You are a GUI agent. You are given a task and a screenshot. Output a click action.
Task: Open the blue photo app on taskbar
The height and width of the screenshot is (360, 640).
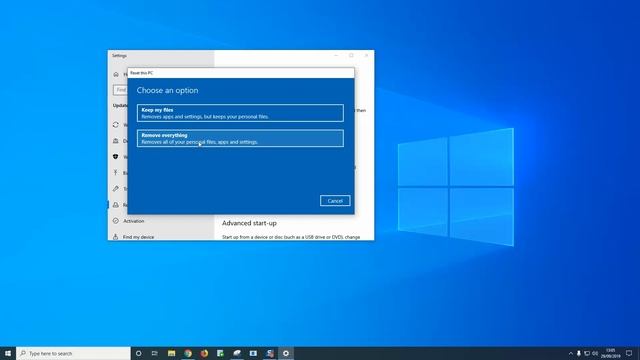253,353
